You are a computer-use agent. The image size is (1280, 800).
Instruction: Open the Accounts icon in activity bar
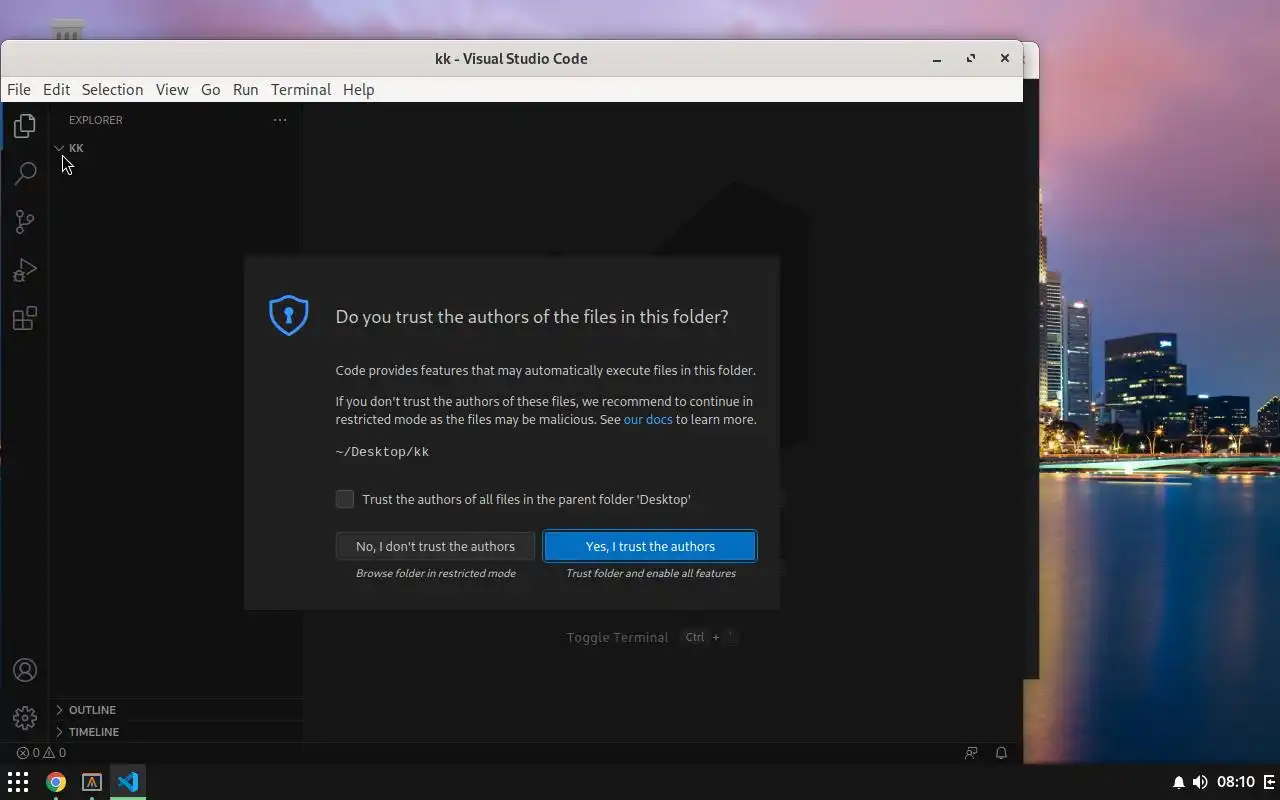(25, 670)
